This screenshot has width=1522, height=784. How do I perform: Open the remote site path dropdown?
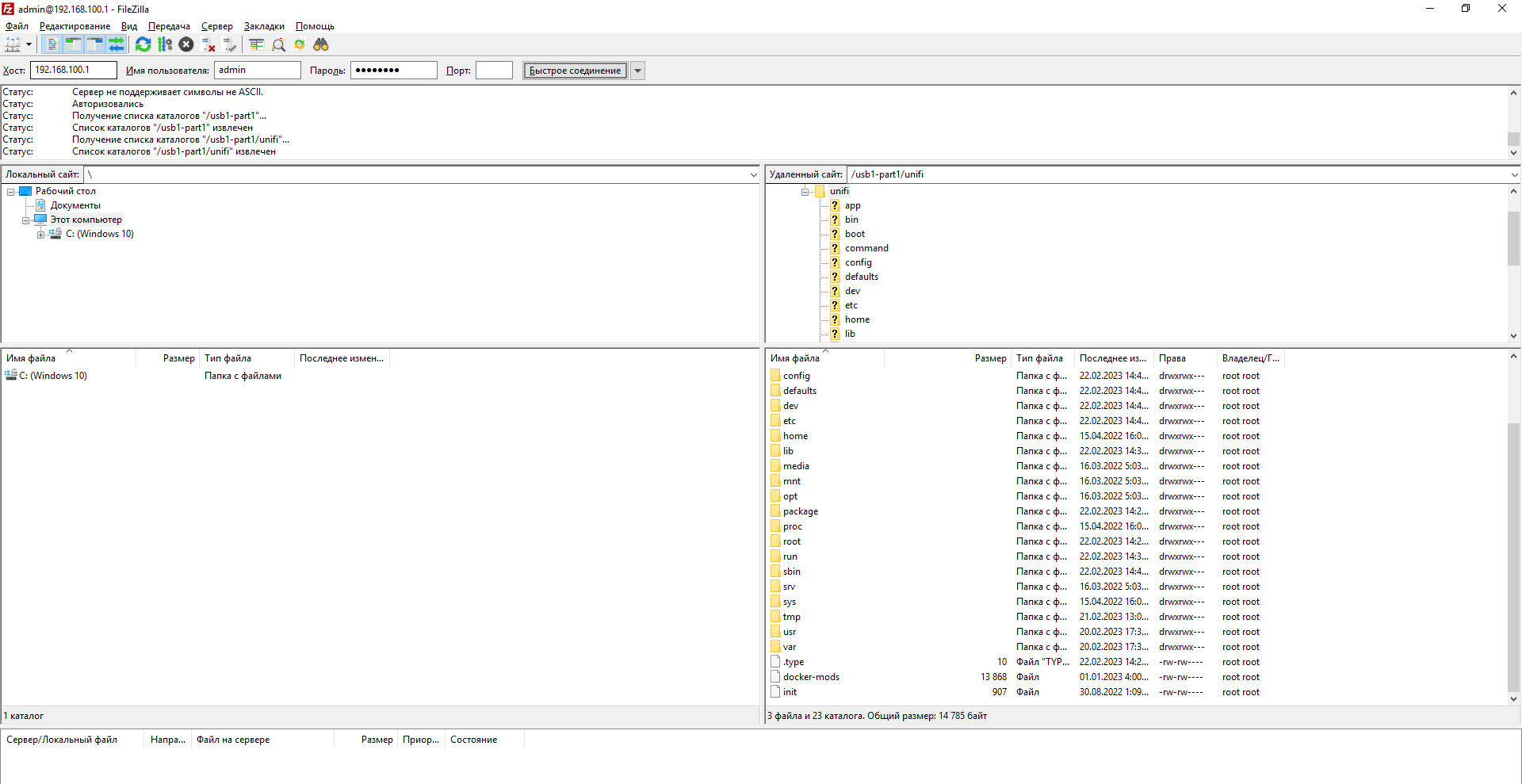(x=1514, y=174)
